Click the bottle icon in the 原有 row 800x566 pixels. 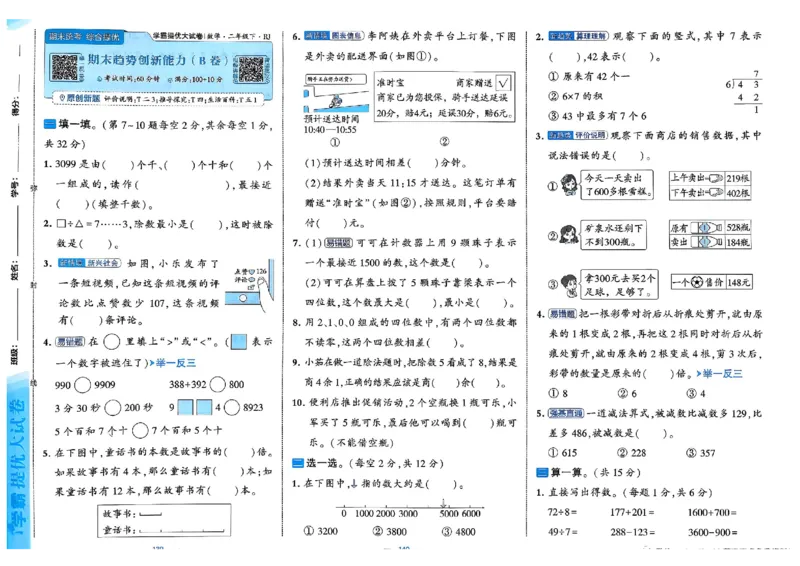tap(707, 228)
